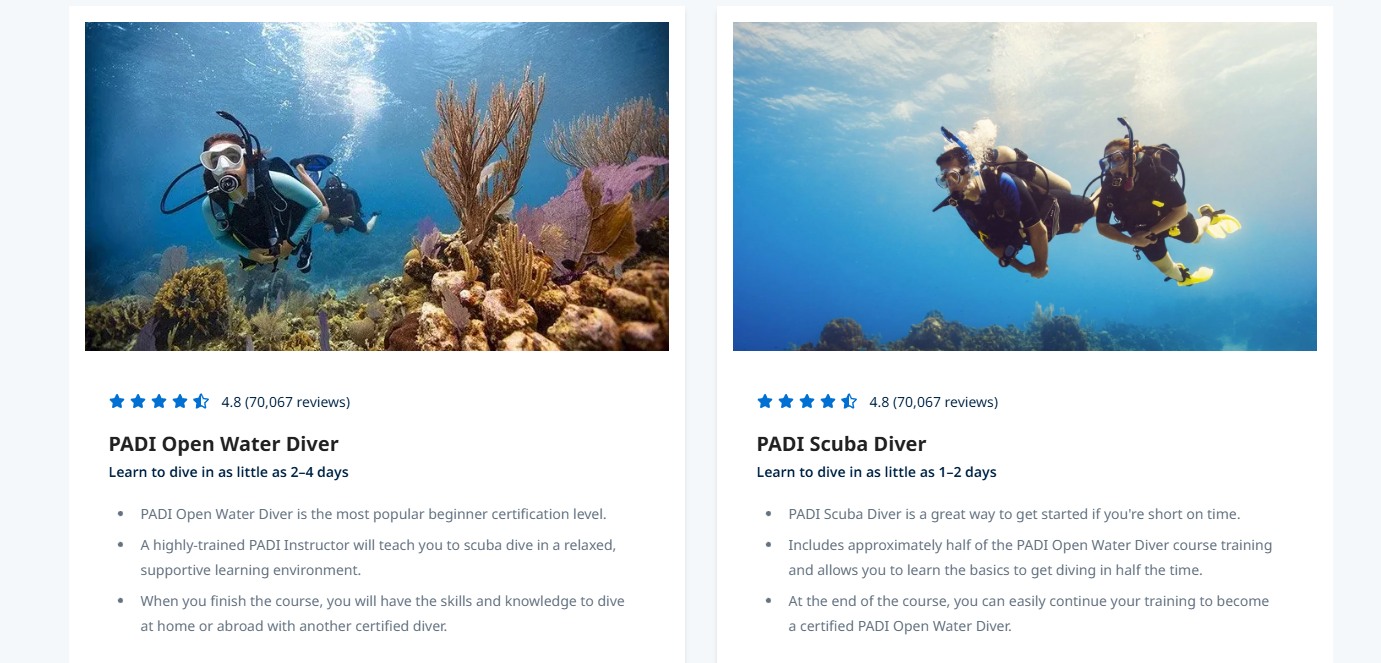Click Open Water Diver 4.8 reviews count
Screen dimensions: 1381x663
coord(286,402)
